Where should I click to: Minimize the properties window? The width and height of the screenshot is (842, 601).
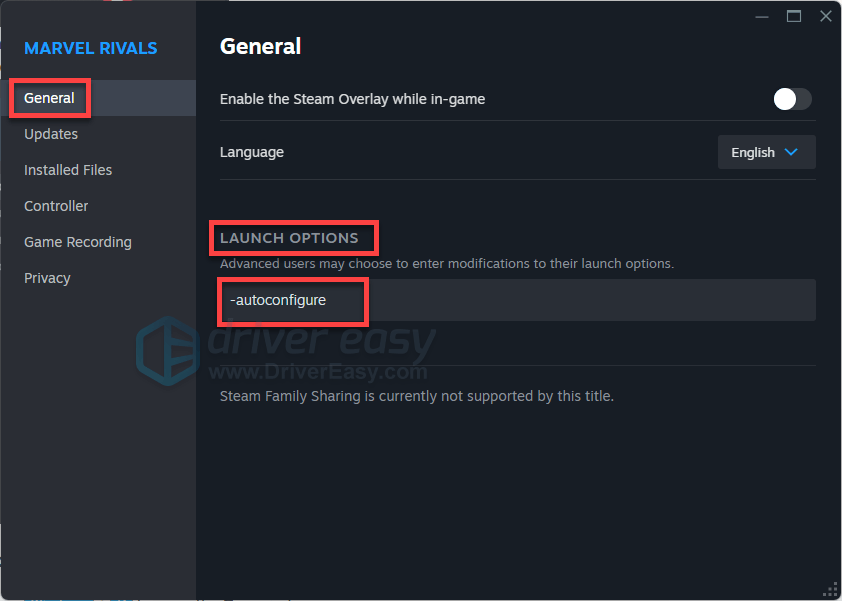pyautogui.click(x=762, y=16)
